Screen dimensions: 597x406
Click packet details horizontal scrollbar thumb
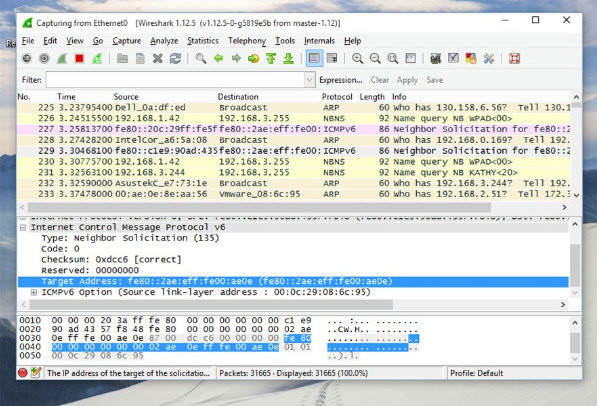[211, 305]
